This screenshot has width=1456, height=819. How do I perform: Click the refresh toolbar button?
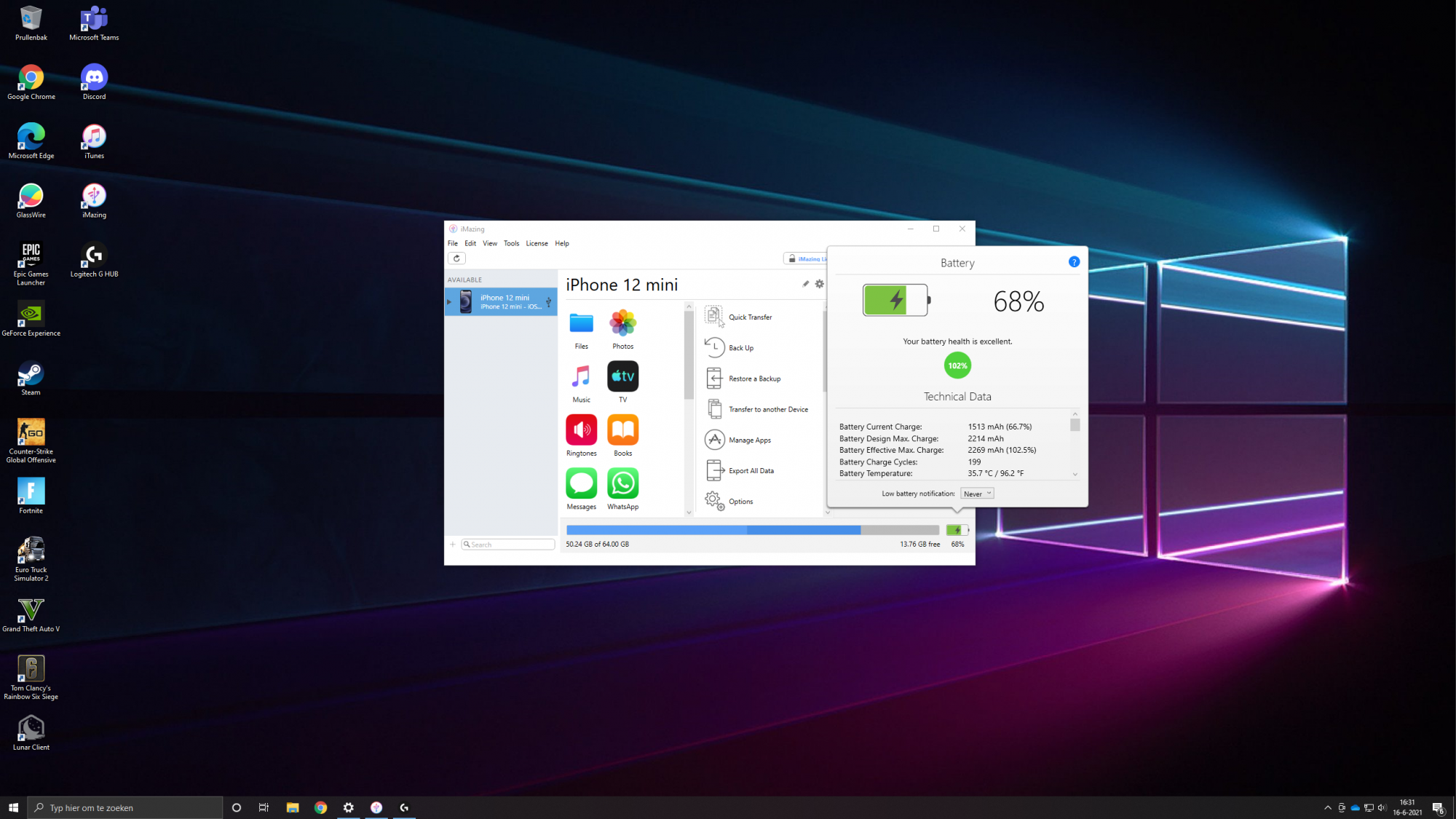coord(456,258)
